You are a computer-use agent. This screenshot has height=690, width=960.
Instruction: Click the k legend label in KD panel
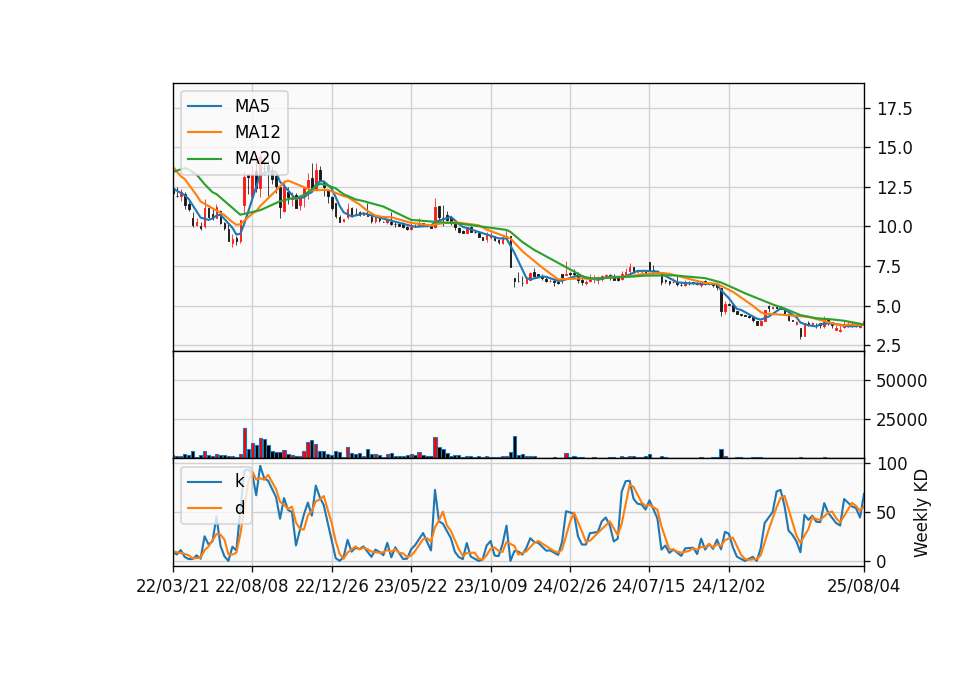click(x=239, y=481)
